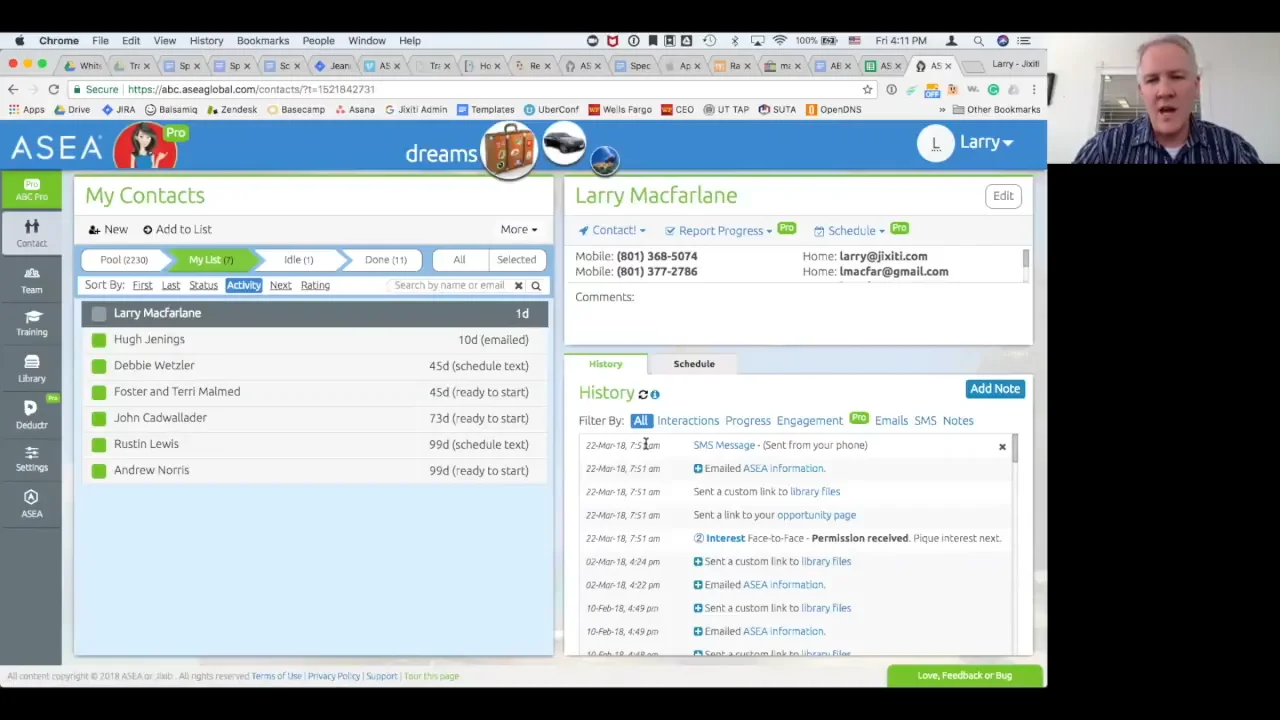Click the sports car dream image
Image resolution: width=1280 pixels, height=720 pixels.
[x=563, y=145]
